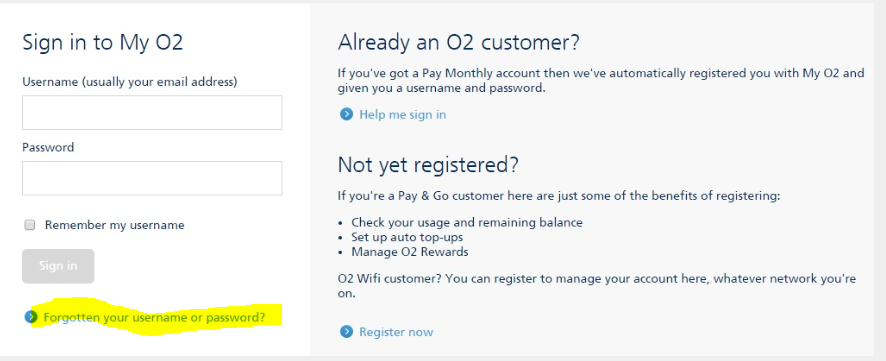Focus the Password text box

click(152, 178)
